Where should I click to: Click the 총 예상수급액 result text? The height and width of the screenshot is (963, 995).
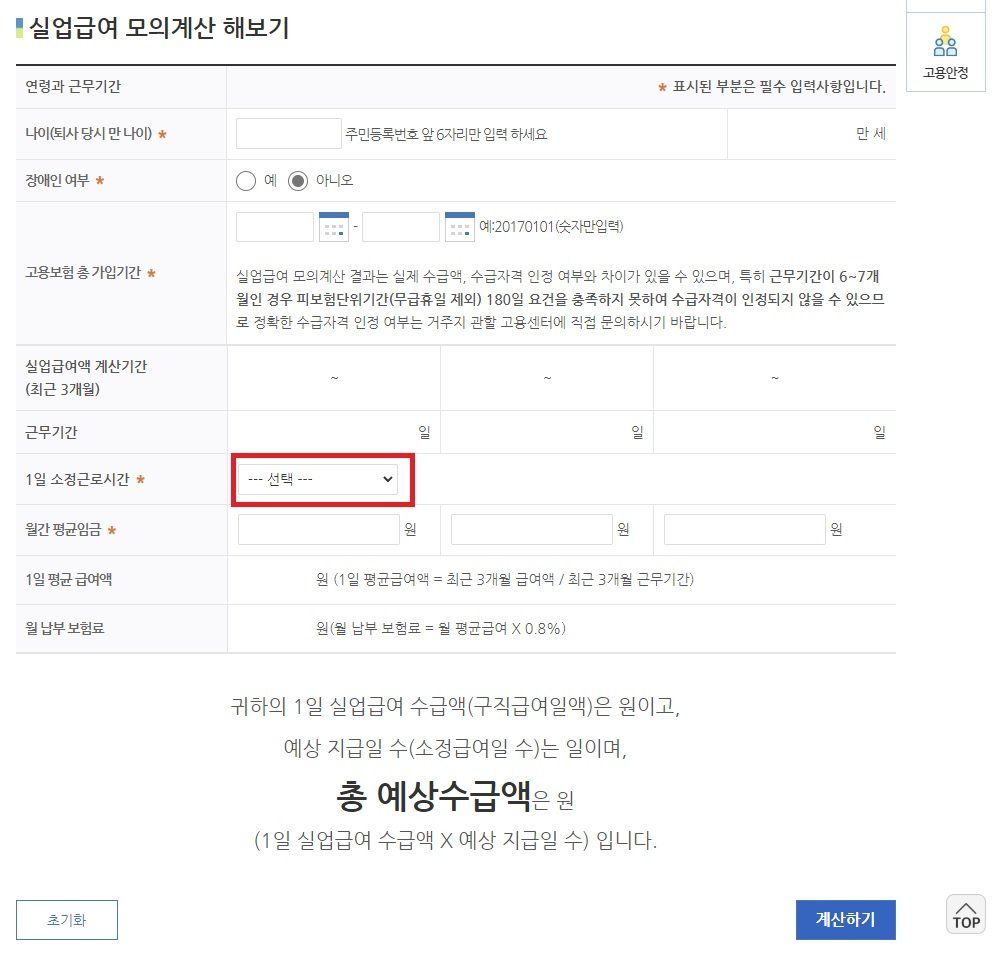tap(455, 797)
